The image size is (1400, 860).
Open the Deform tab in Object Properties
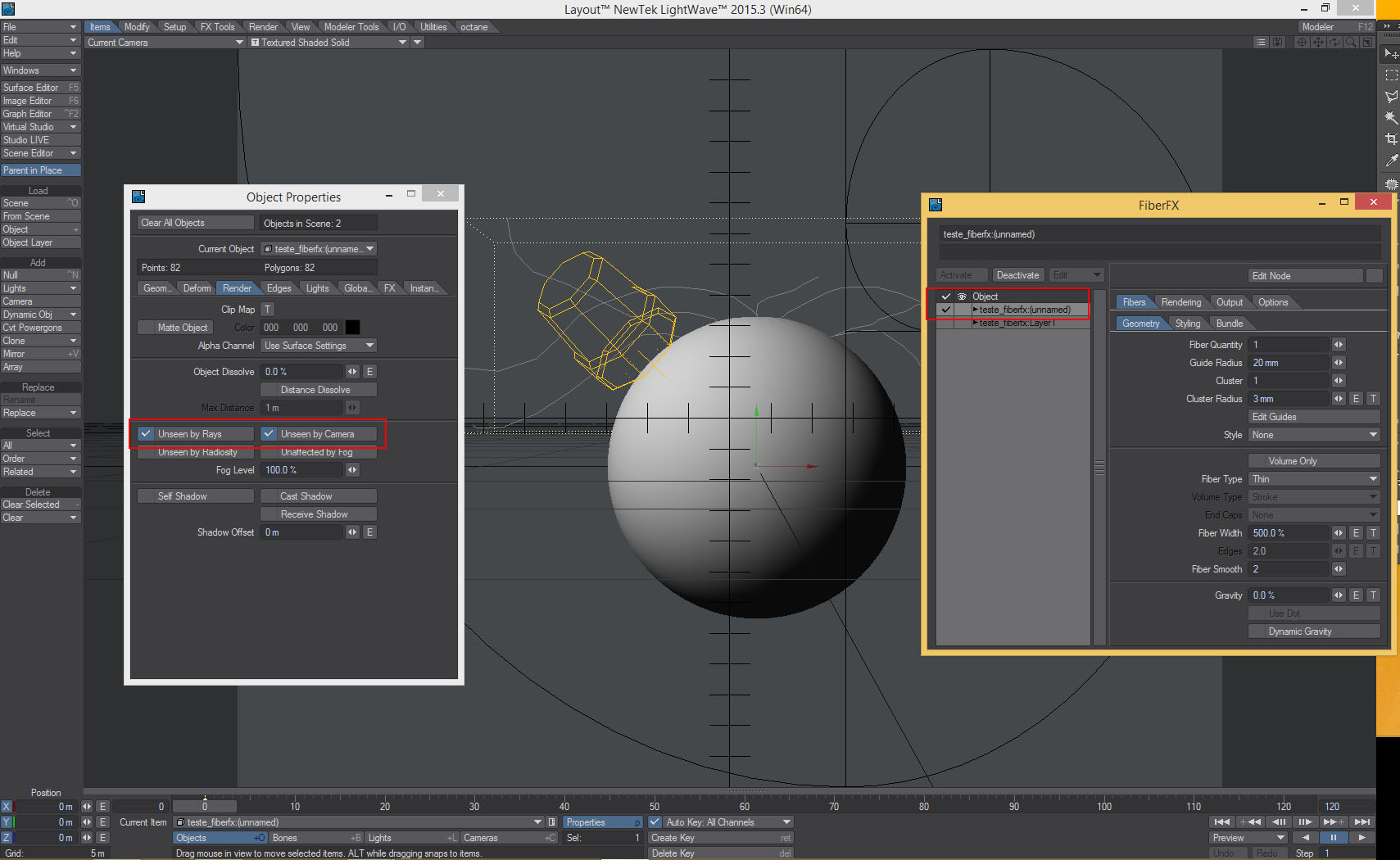tap(197, 288)
